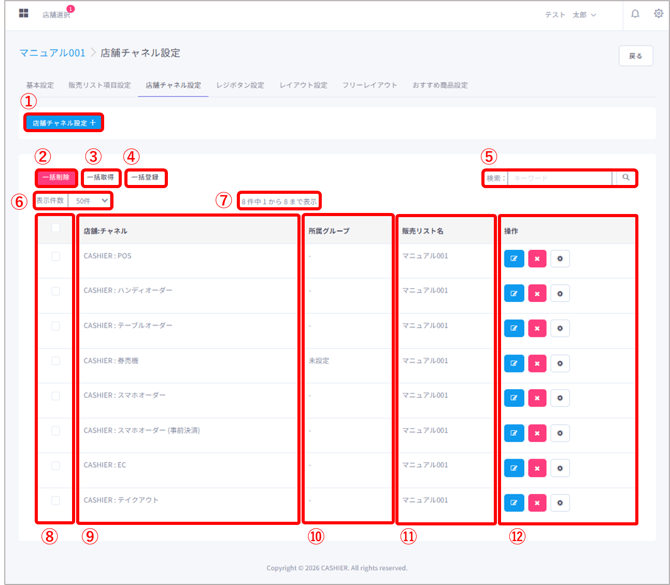Click the edit icon for CASHIER : POS
This screenshot has height=585, width=670.
[514, 259]
